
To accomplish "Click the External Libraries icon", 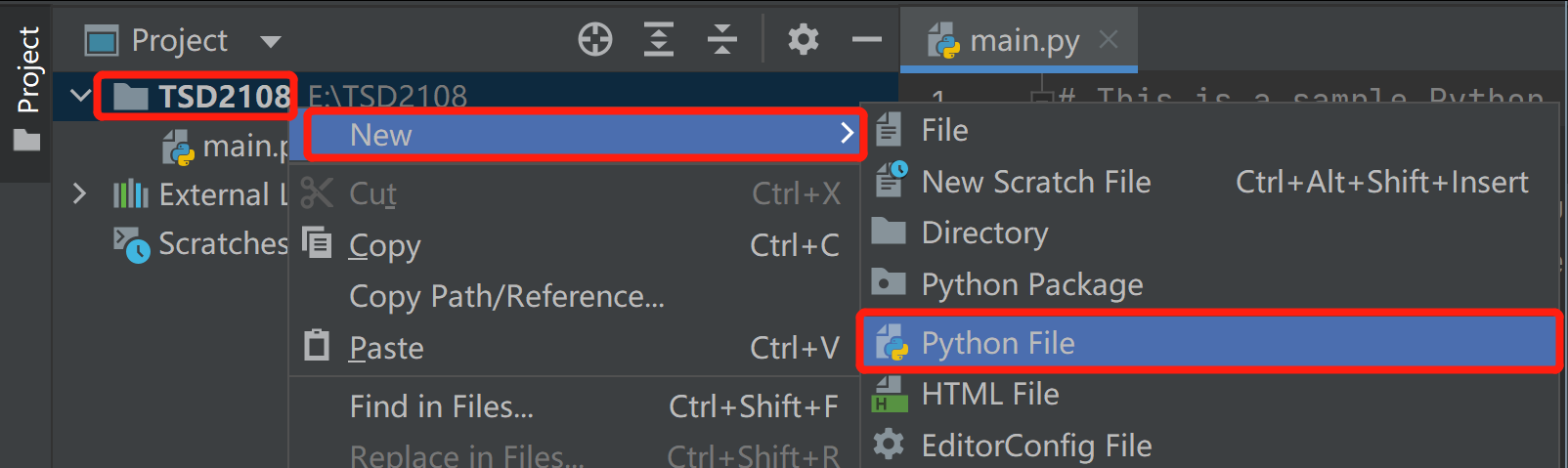I will (x=130, y=194).
